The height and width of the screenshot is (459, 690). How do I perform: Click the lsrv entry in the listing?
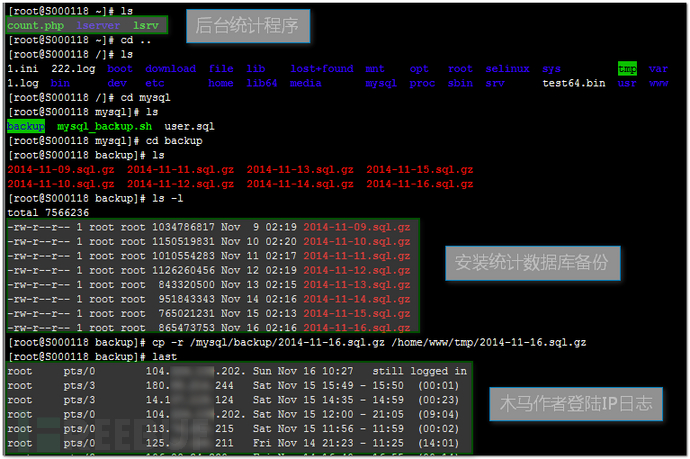pyautogui.click(x=146, y=26)
